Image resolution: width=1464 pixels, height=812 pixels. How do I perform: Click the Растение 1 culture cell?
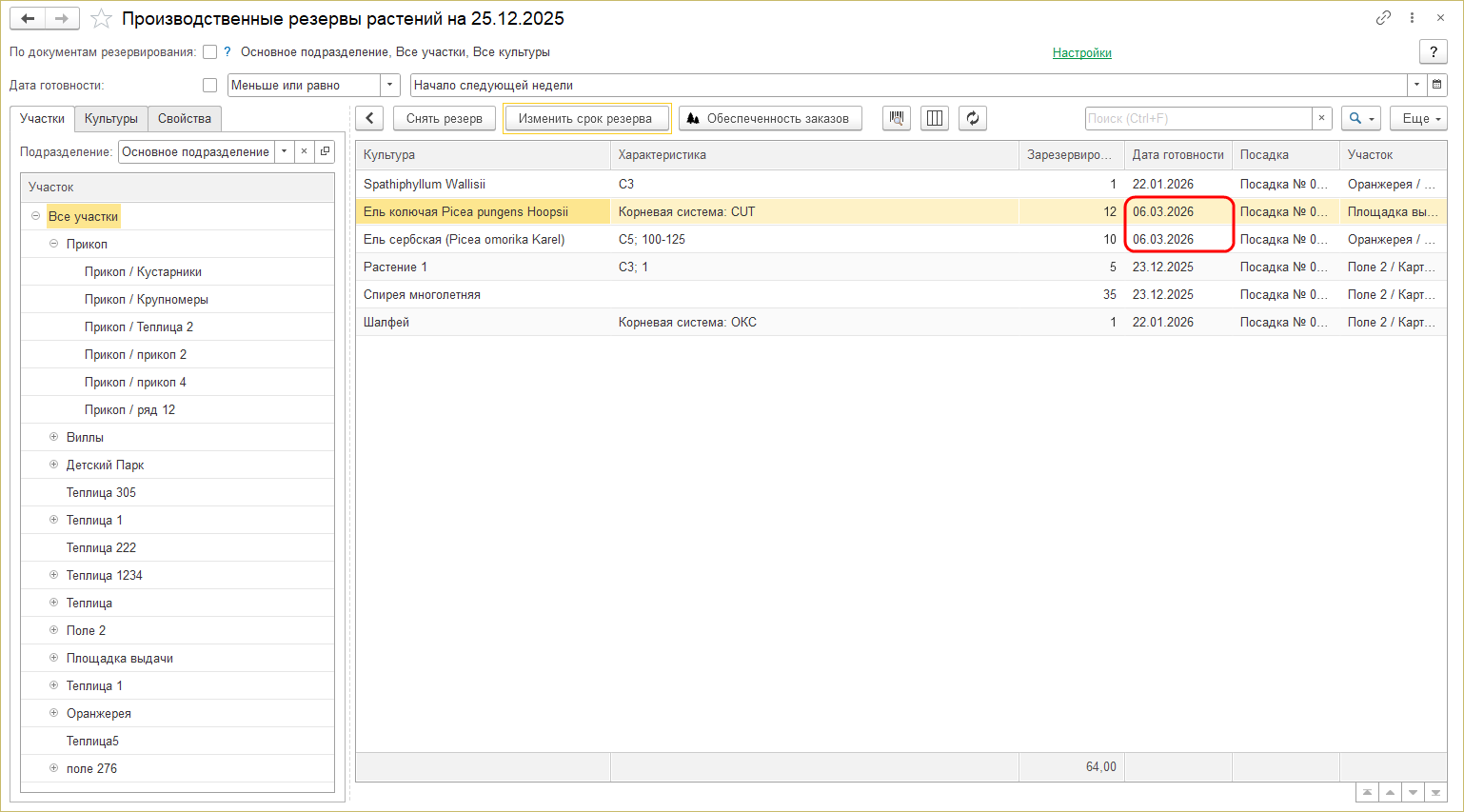pos(483,267)
